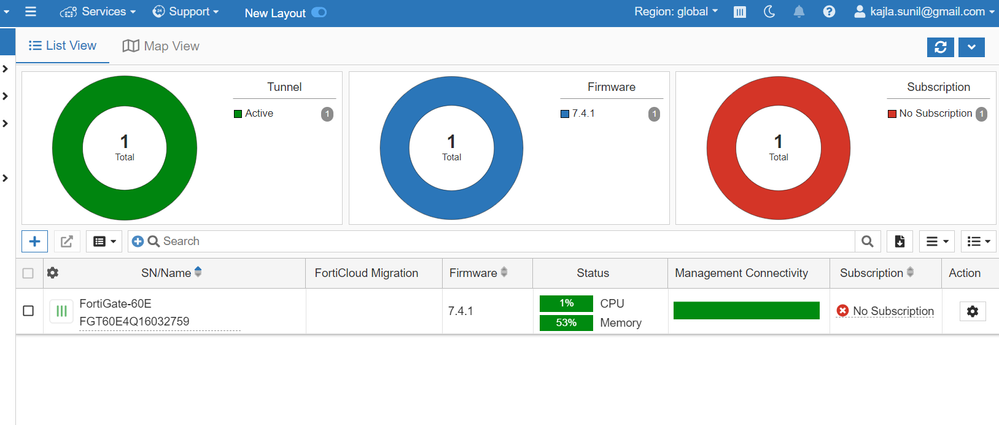Screen dimensions: 999x425
Task: Expand the bottom left sidebar chevron
Action: click(x=5, y=178)
